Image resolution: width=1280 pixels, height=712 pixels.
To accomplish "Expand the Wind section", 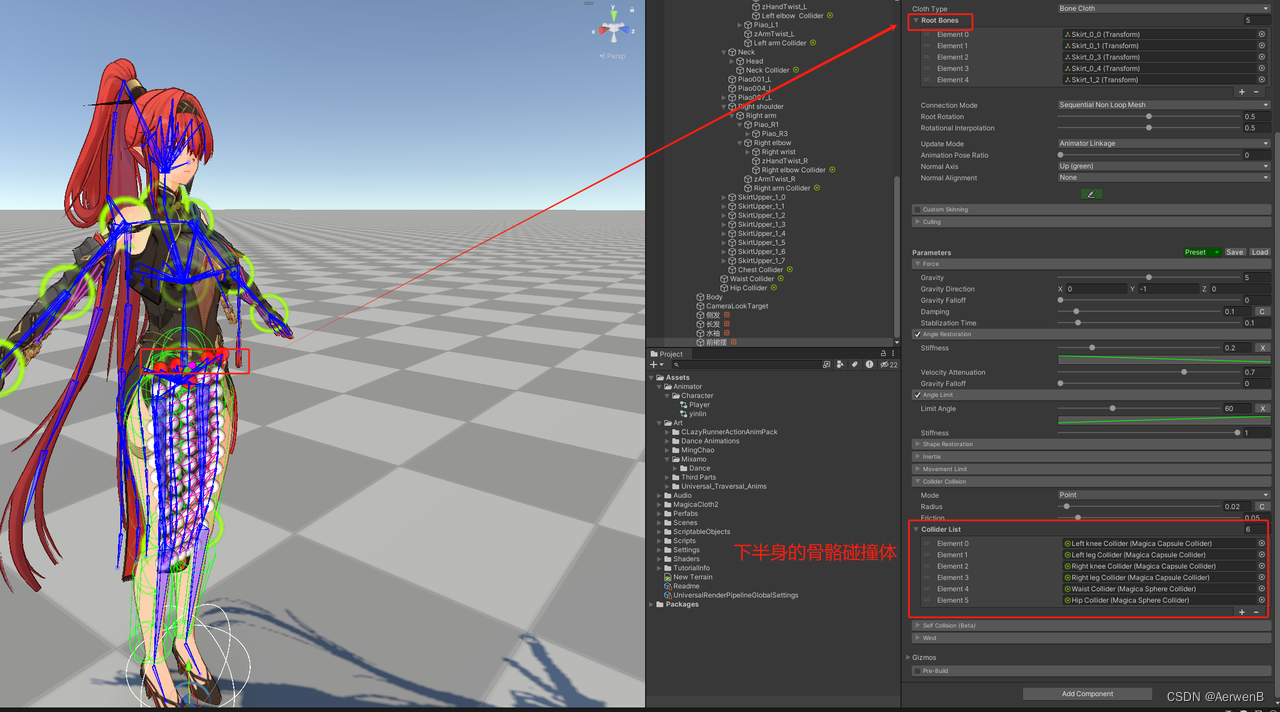I will pyautogui.click(x=917, y=637).
